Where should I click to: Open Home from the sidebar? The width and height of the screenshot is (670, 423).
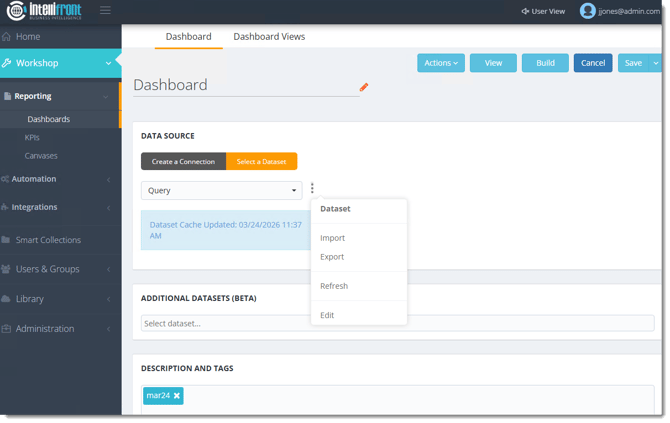click(28, 36)
